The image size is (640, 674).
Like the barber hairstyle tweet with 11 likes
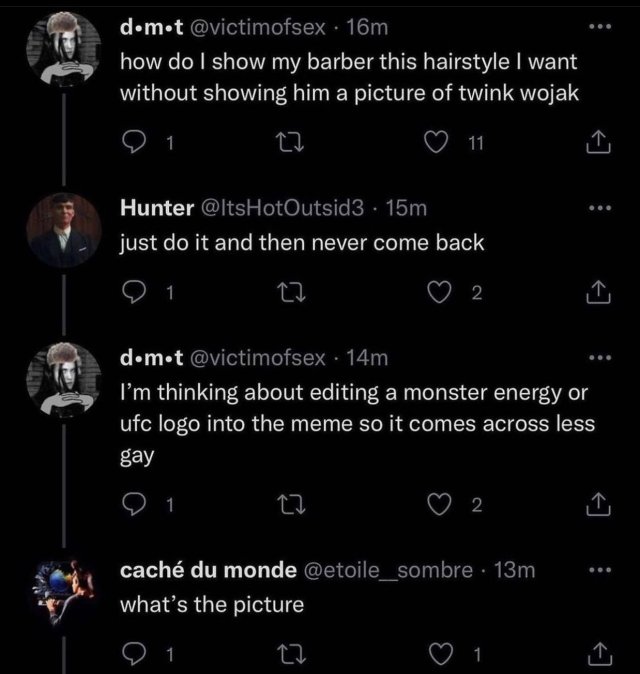coord(434,146)
